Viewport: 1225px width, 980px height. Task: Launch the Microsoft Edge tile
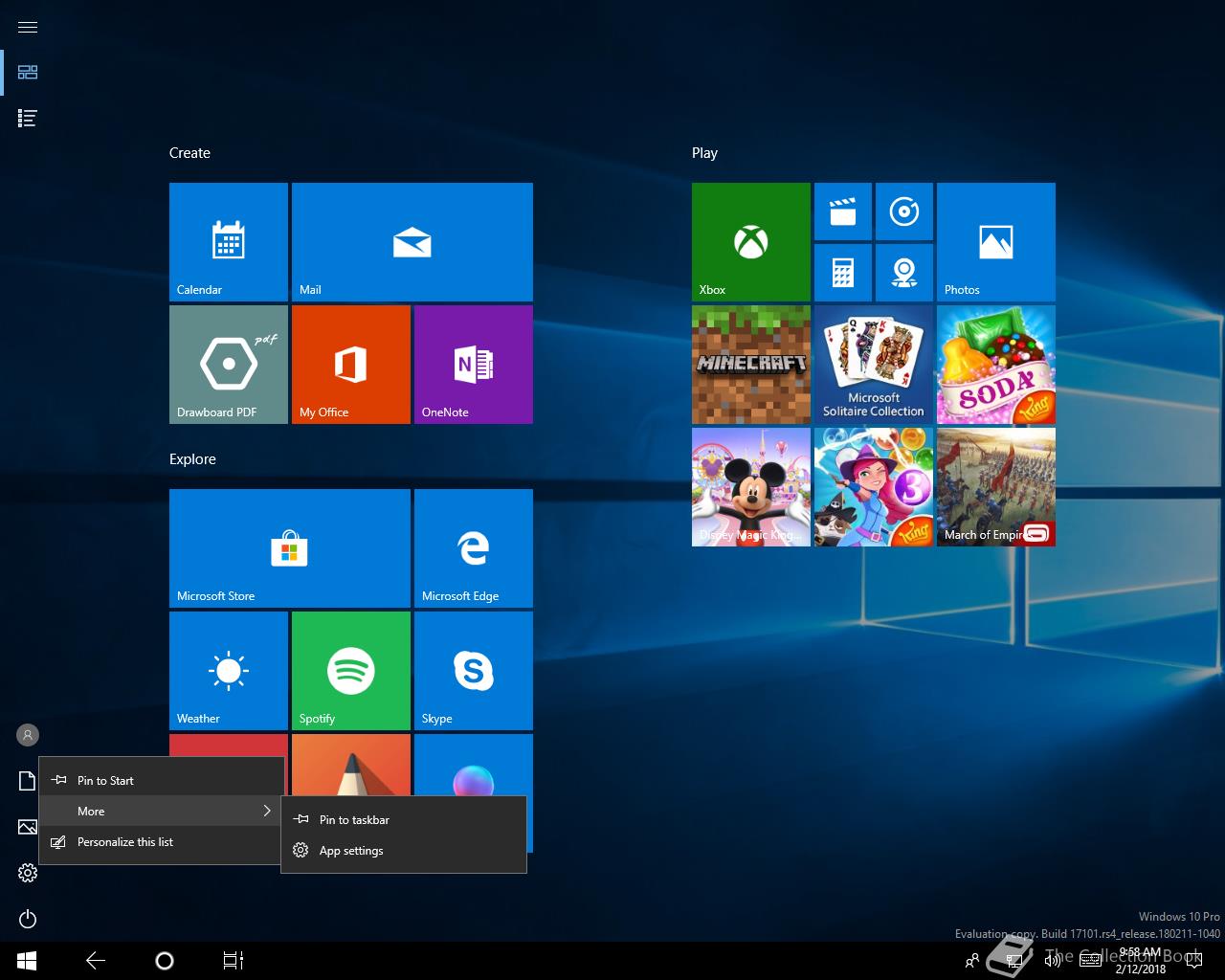pyautogui.click(x=474, y=548)
